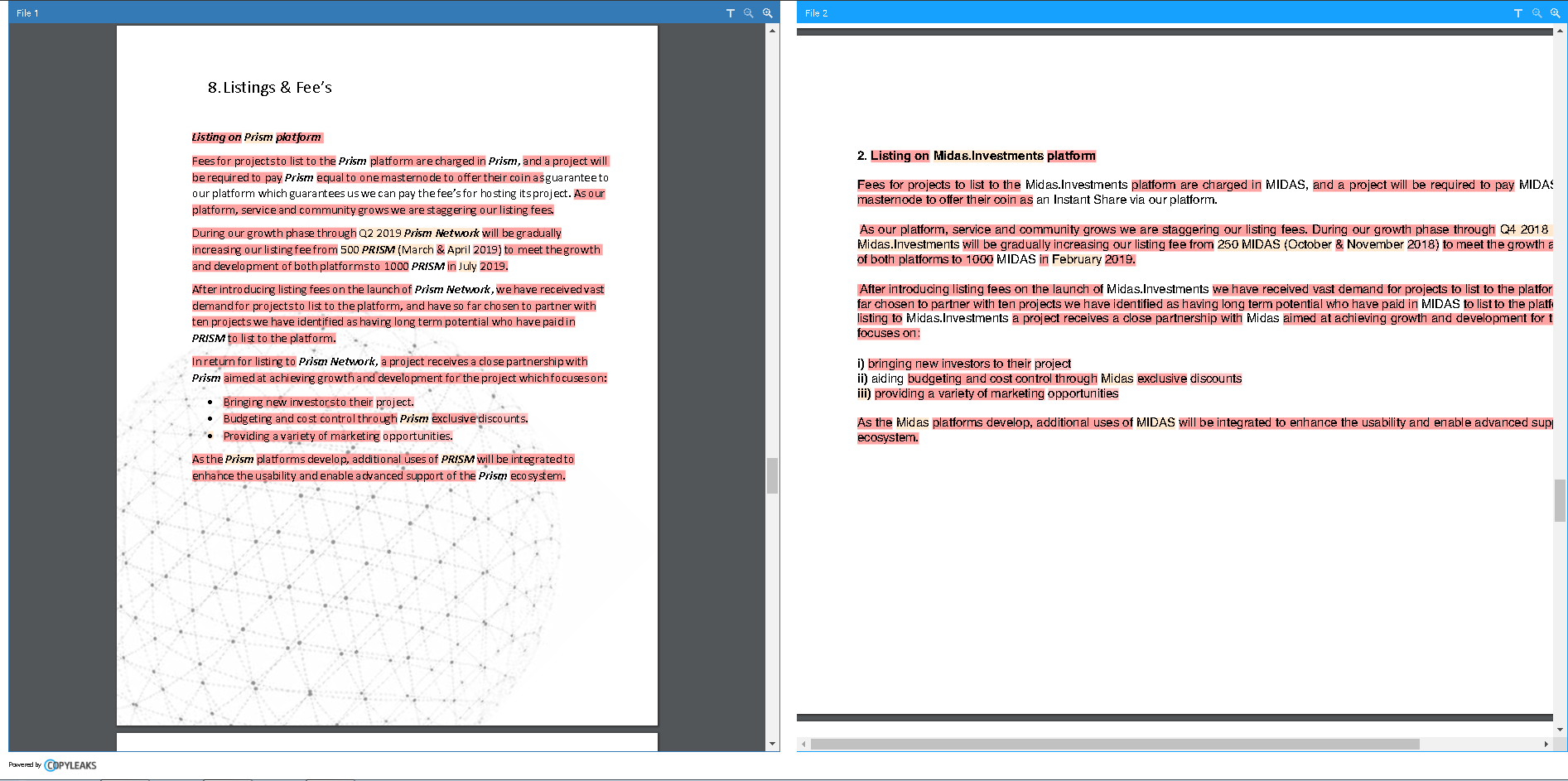The width and height of the screenshot is (1568, 781).
Task: Click the File 2 panel title
Action: [x=816, y=13]
